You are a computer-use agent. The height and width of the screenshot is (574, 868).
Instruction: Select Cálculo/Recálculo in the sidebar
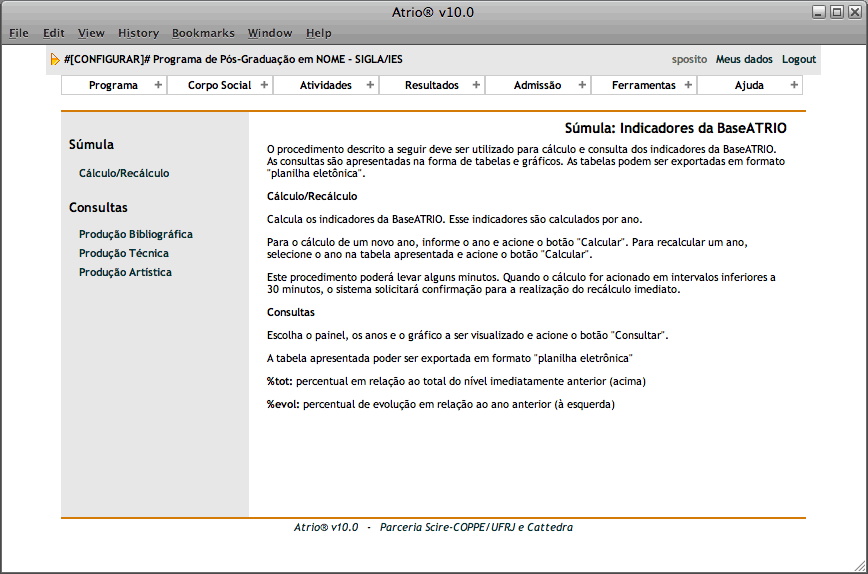pos(124,173)
